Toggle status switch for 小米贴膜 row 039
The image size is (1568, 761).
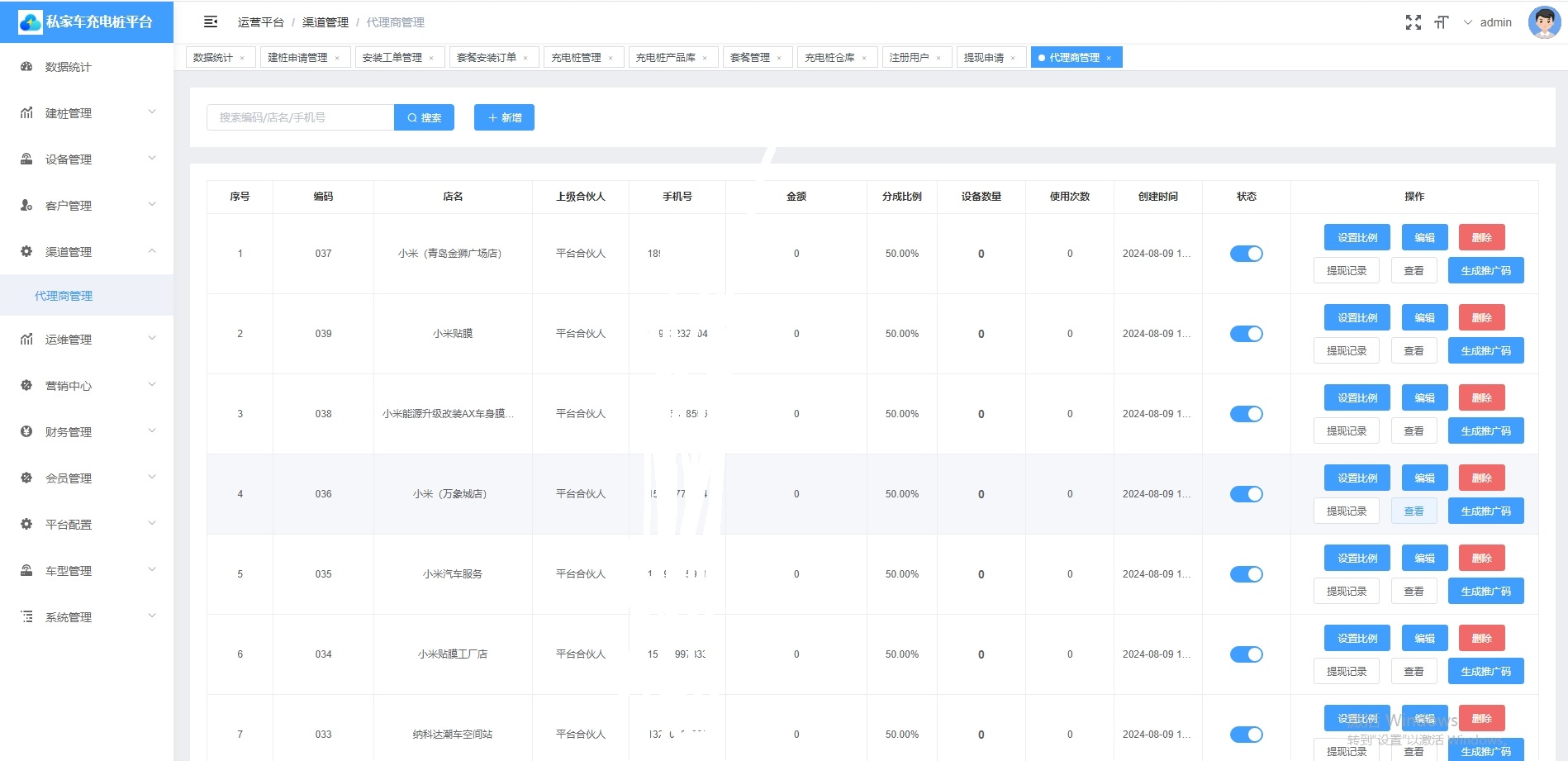(x=1246, y=334)
